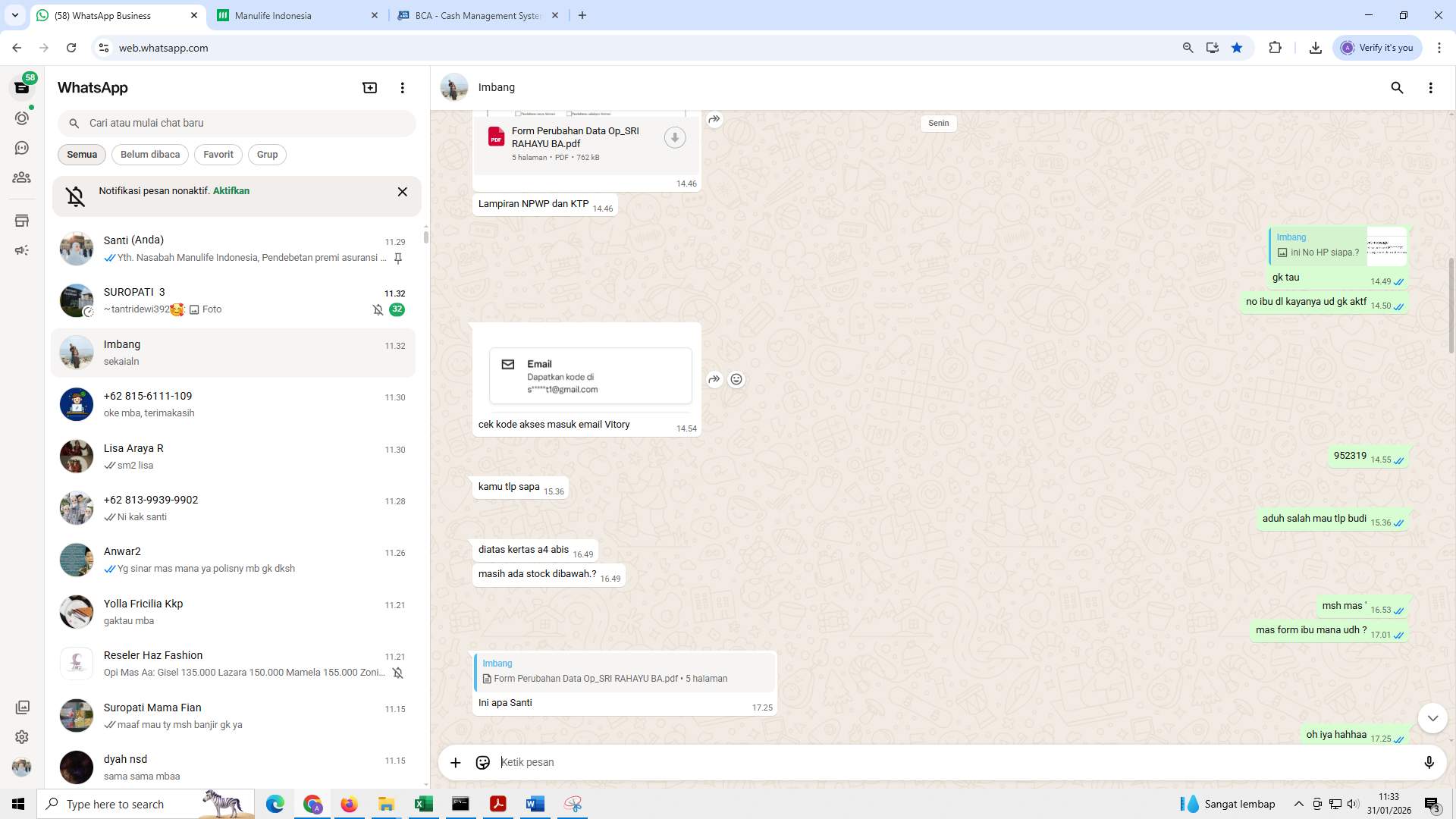This screenshot has height=819, width=1456.
Task: Toggle the Favorit filter
Action: [x=218, y=154]
